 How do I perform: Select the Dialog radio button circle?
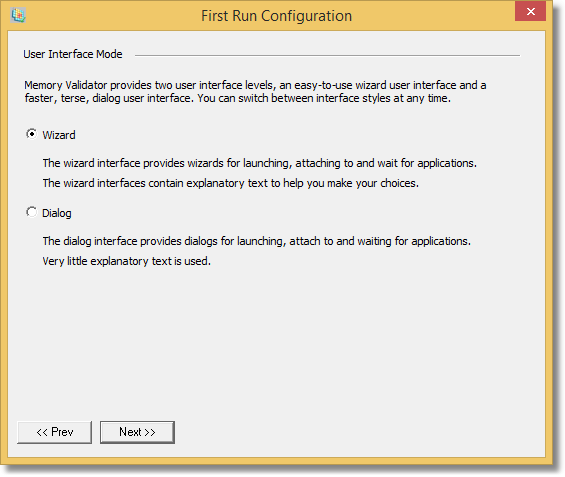point(31,212)
